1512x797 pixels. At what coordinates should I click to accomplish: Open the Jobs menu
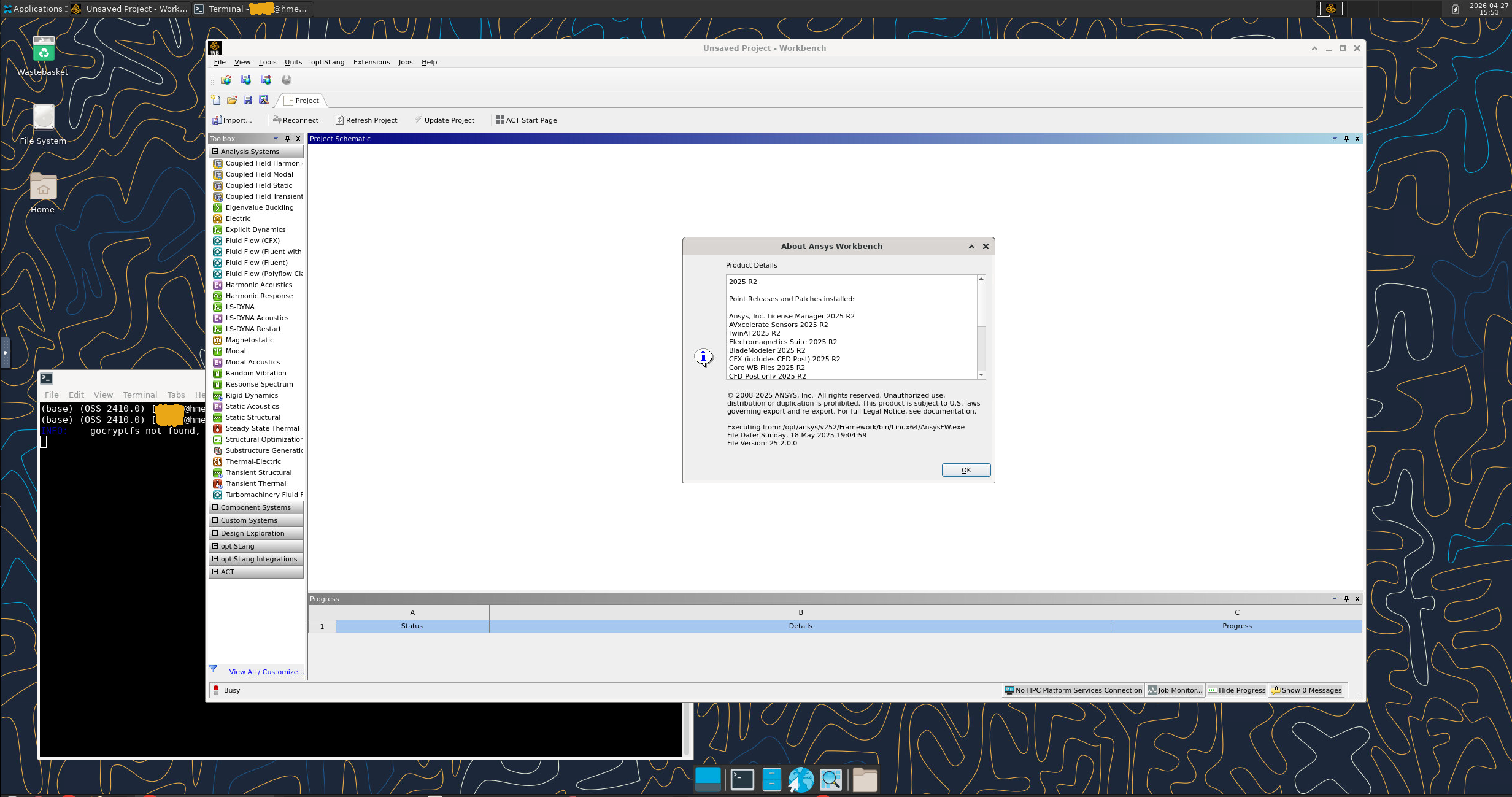click(x=406, y=62)
